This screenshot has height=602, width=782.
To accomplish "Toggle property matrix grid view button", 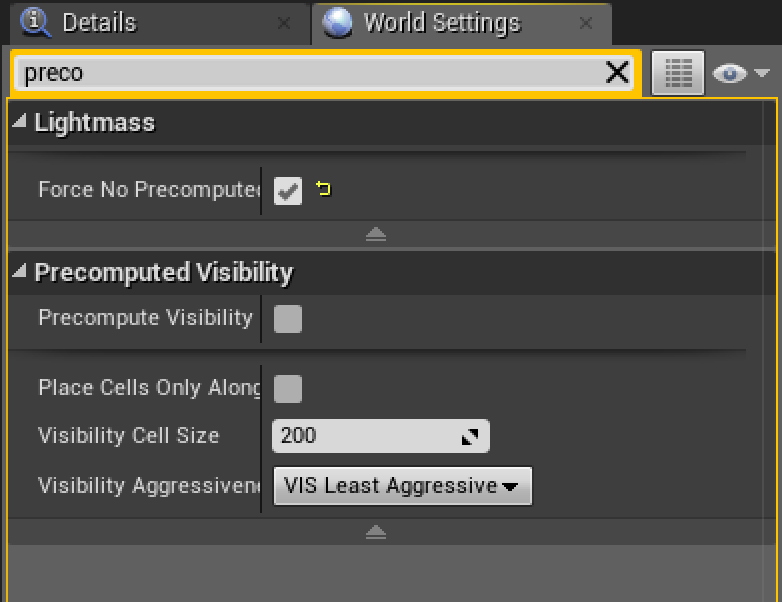I will [678, 73].
